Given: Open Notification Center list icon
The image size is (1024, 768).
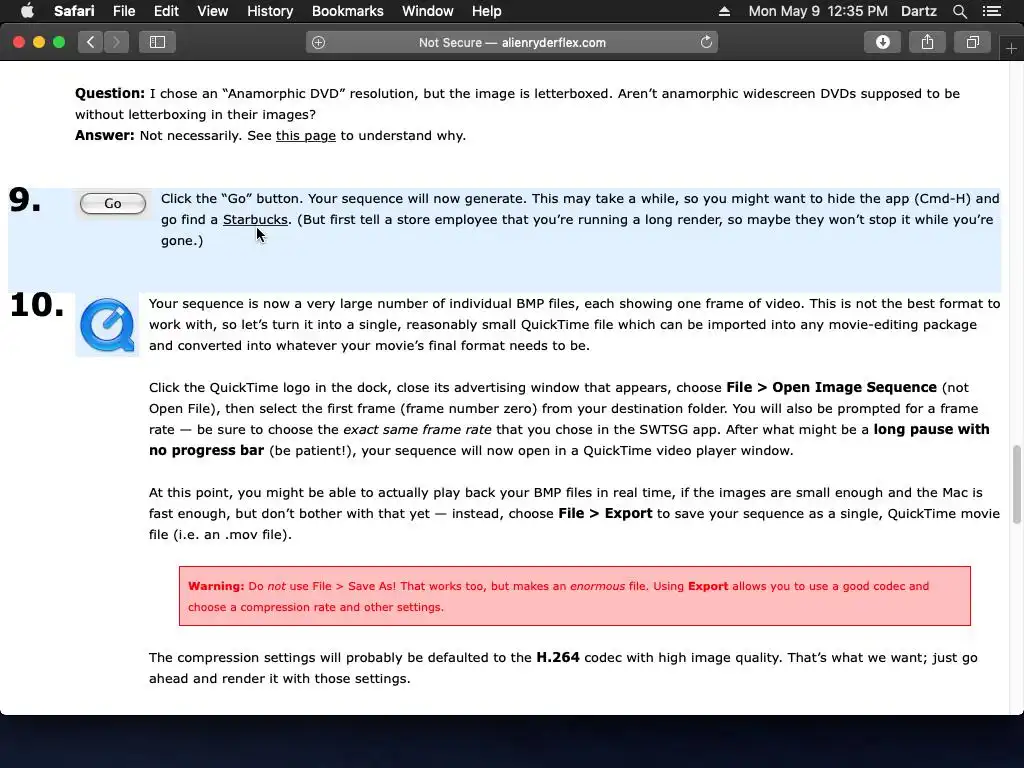Looking at the screenshot, I should [991, 11].
